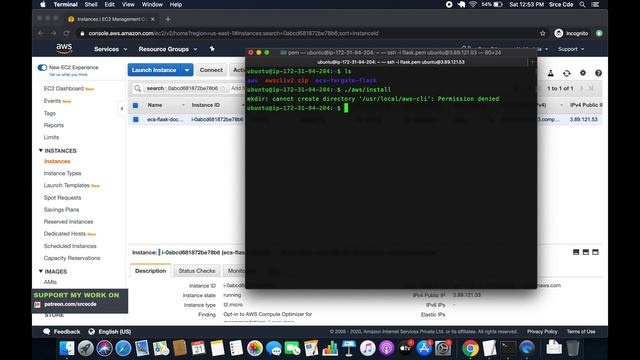Toggle the select-all instances checkbox
The height and width of the screenshot is (360, 640).
(136, 105)
